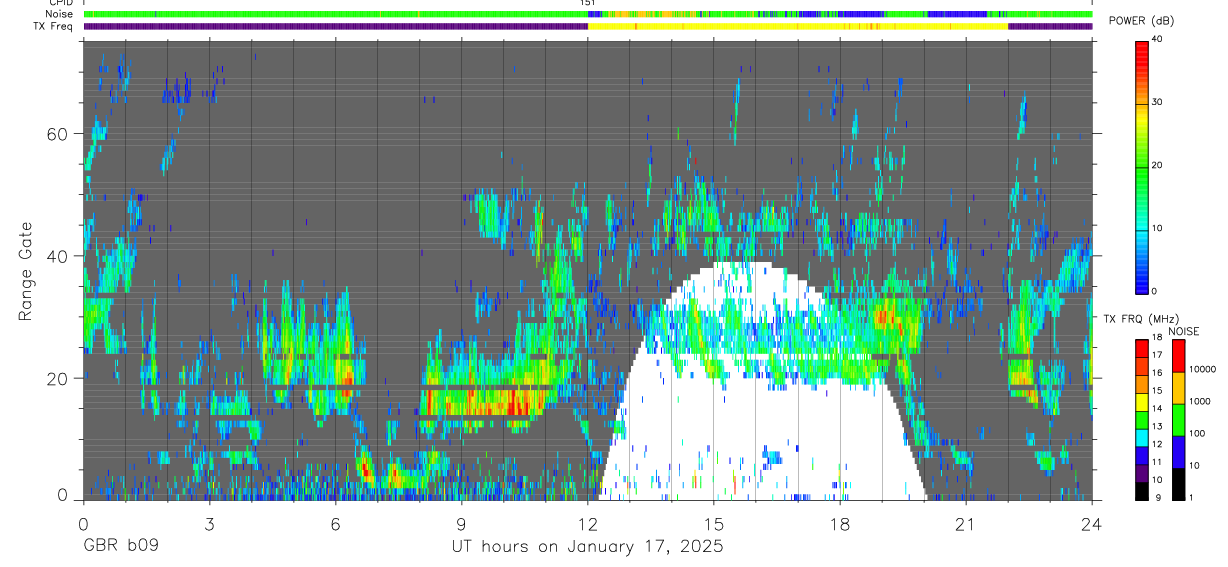
Task: Select the yellow segment of the TX FRQ legend
Action: coord(1142,402)
